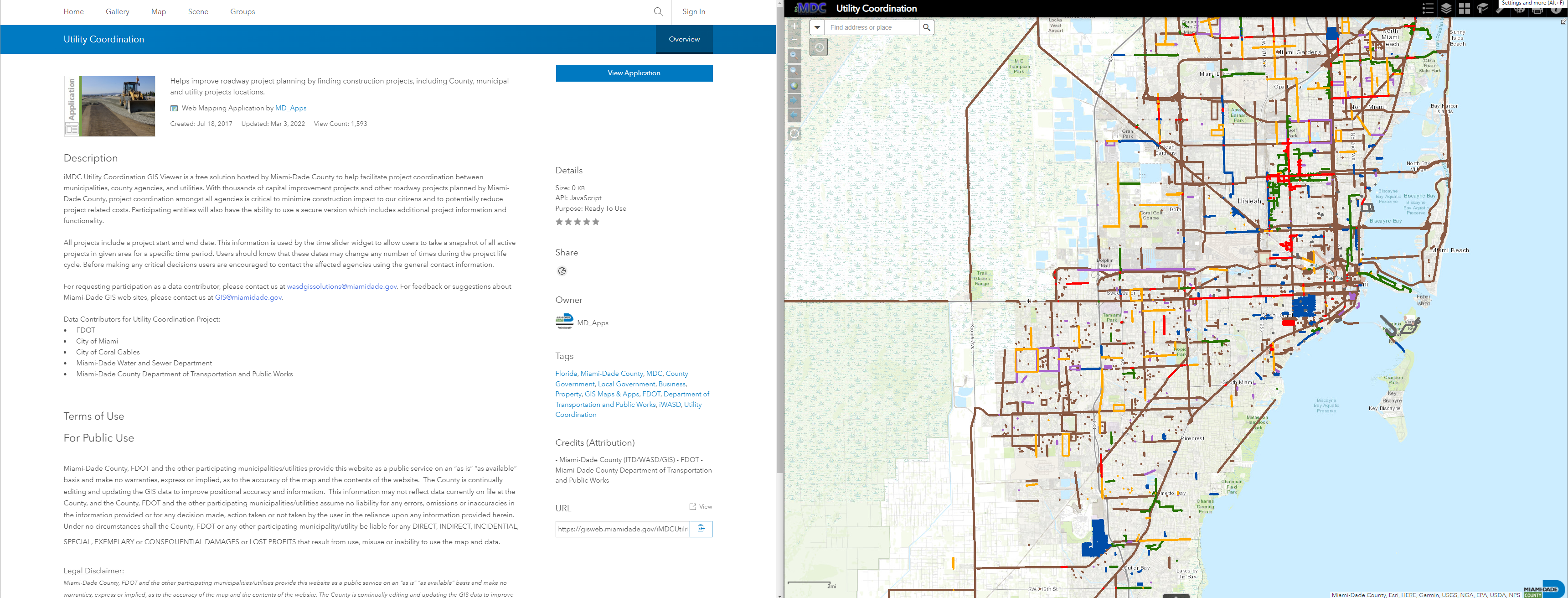1568x598 pixels.
Task: Focus the Find address or place field
Action: tap(872, 27)
